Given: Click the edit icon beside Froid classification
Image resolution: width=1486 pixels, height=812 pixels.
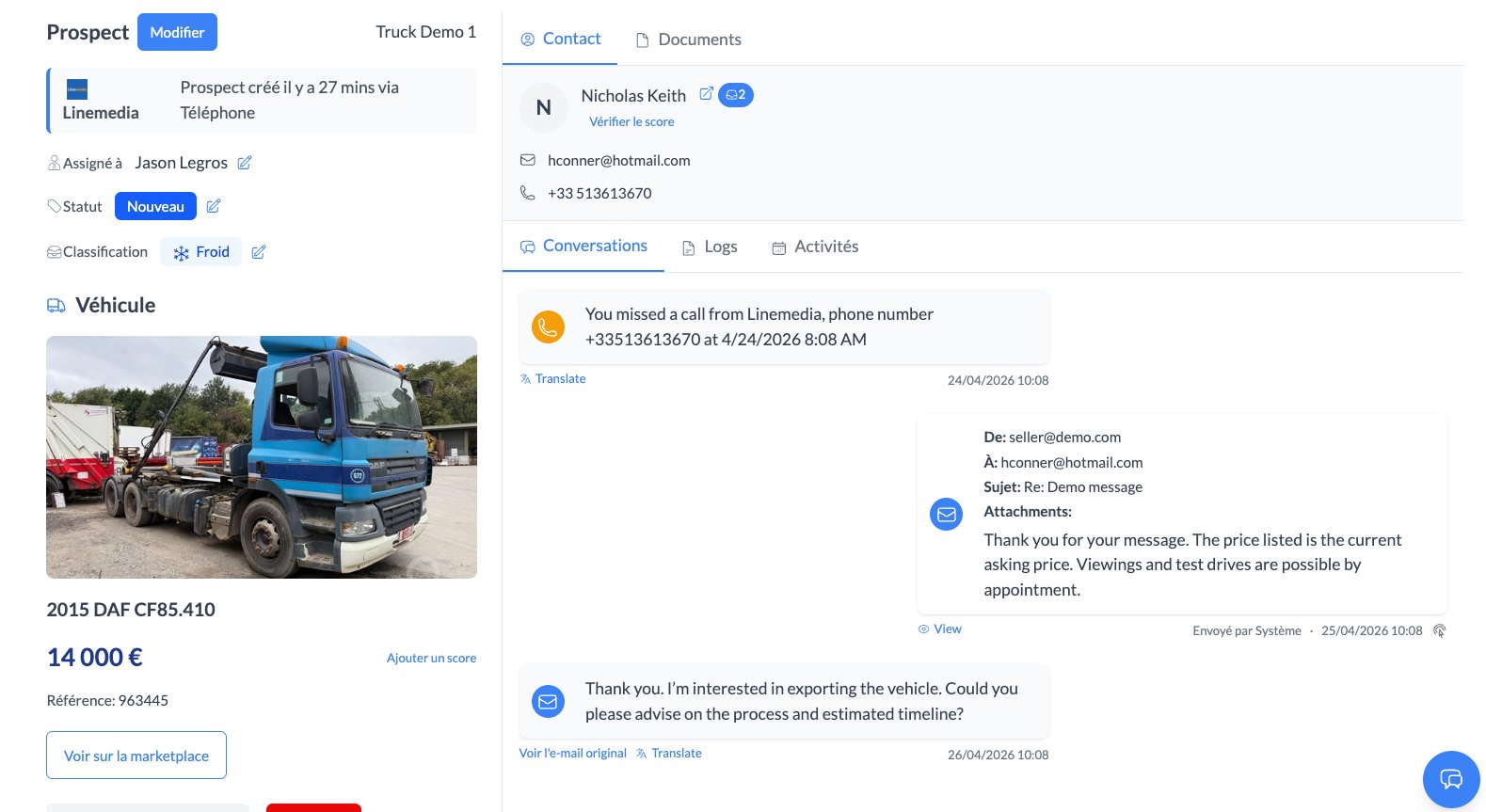Looking at the screenshot, I should coord(259,252).
